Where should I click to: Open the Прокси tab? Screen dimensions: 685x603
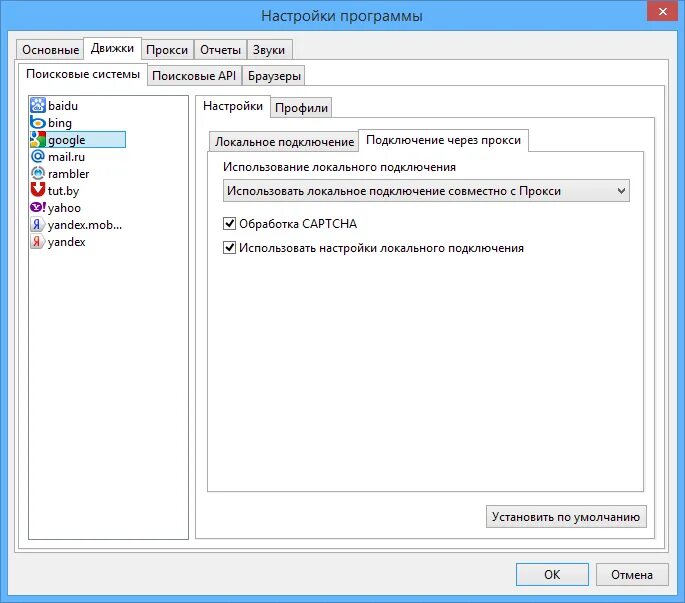pos(167,50)
